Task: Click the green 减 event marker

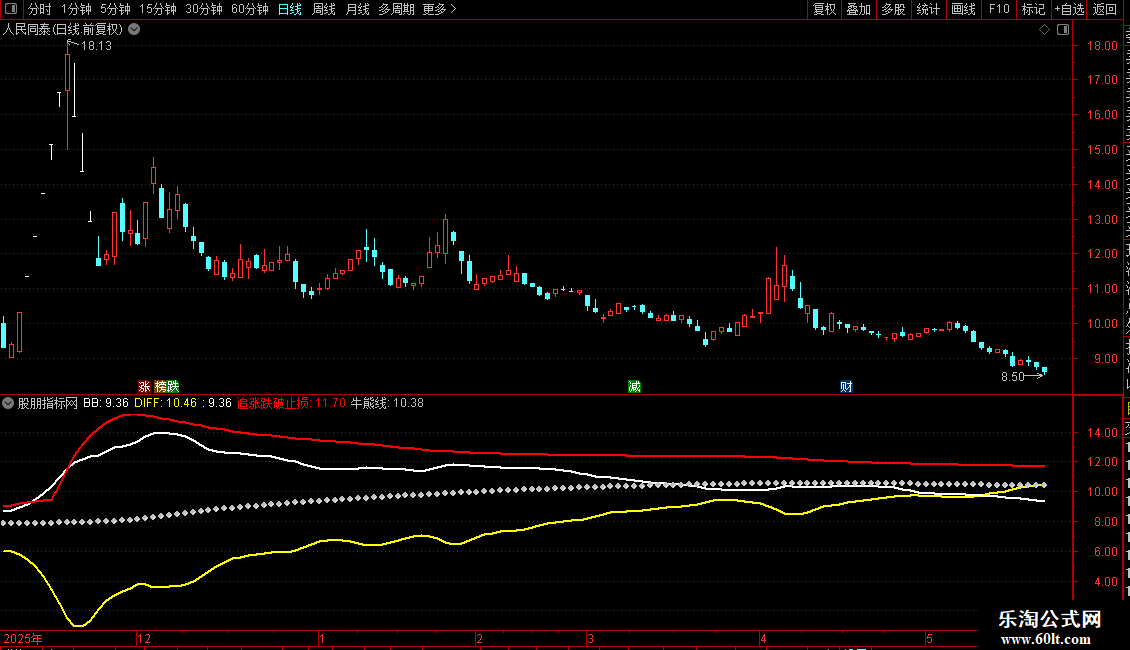Action: point(634,387)
